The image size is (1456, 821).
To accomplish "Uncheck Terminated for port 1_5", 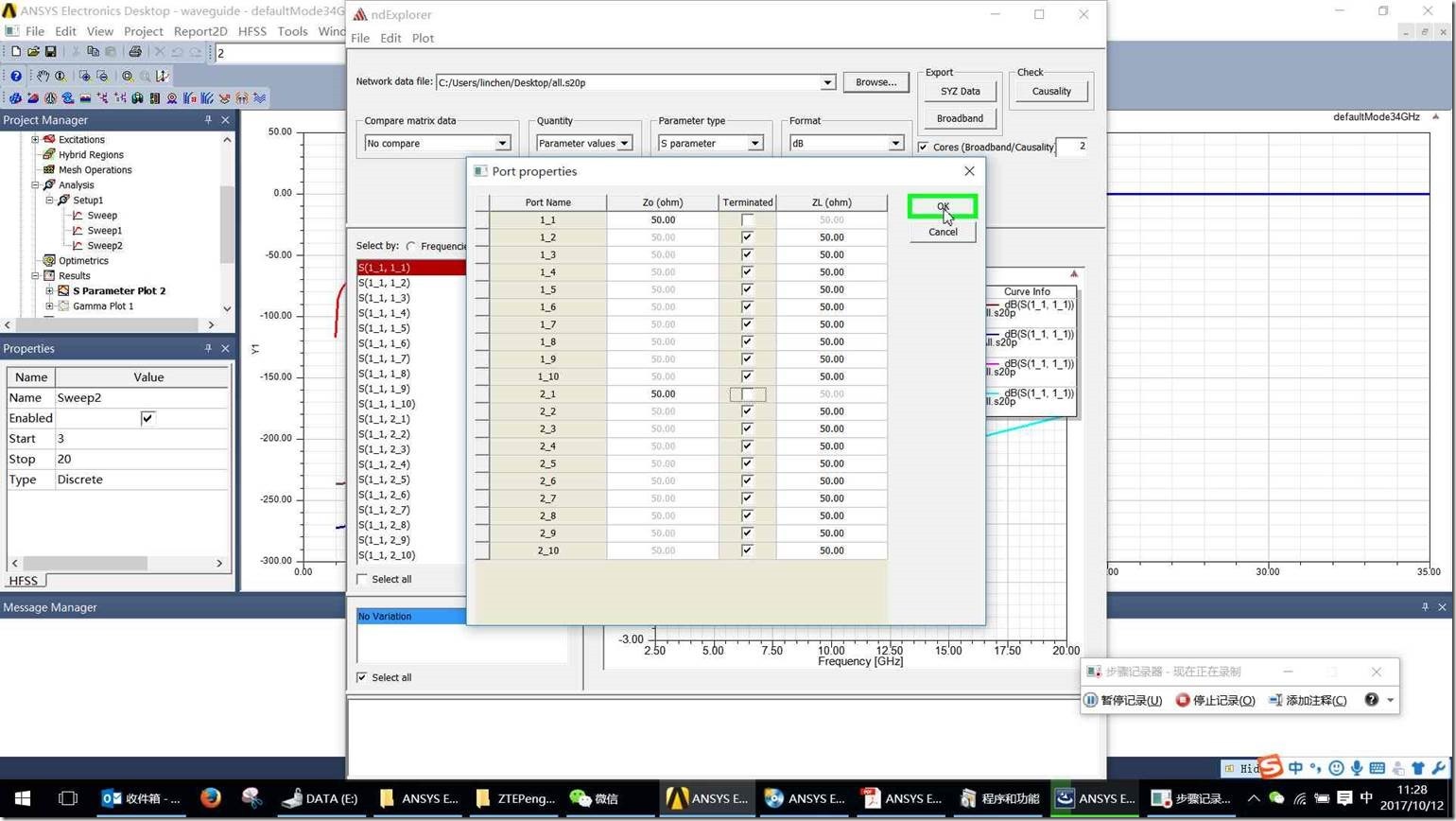I will pyautogui.click(x=748, y=289).
